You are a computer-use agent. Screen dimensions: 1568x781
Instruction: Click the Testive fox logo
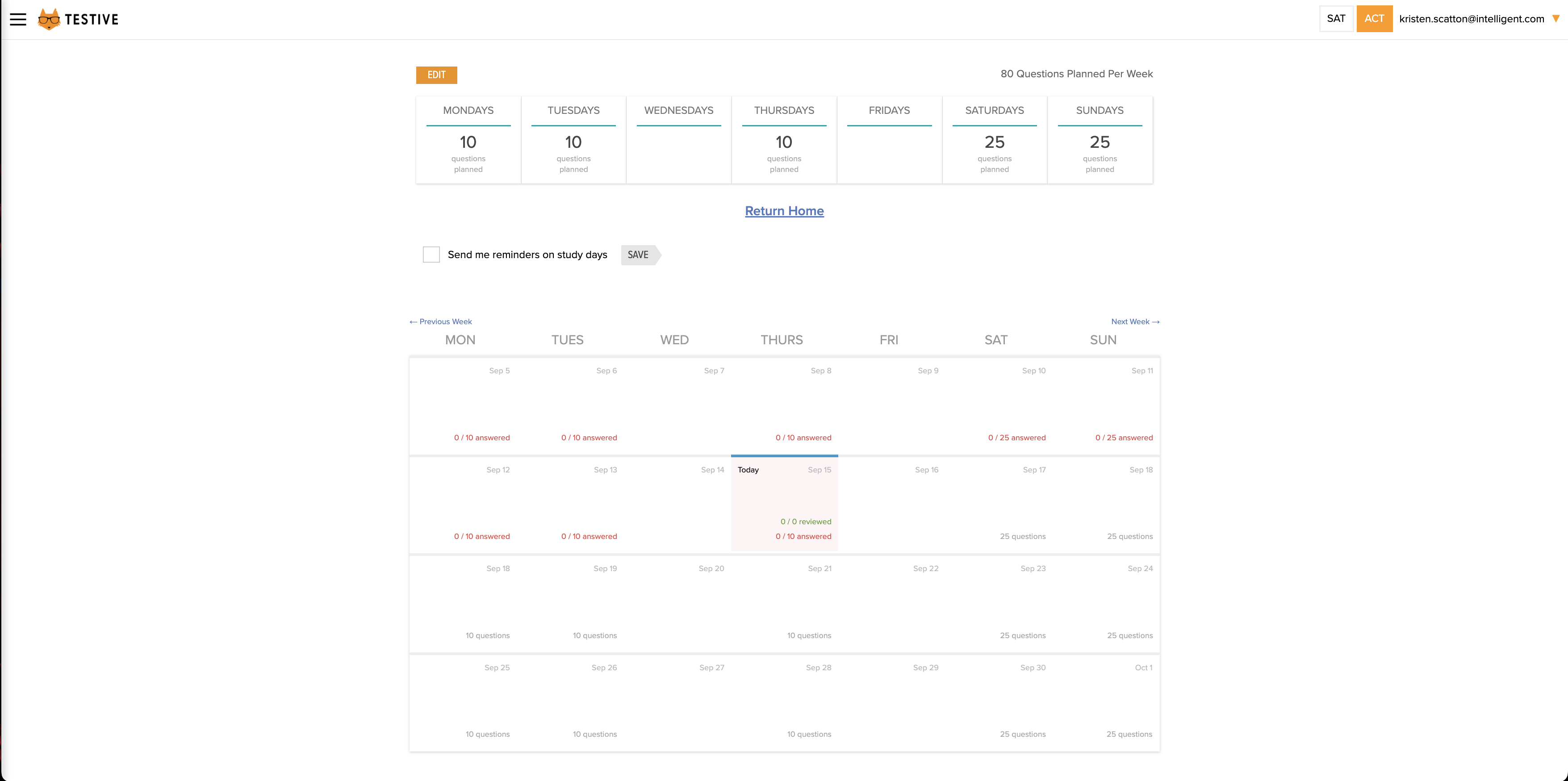(49, 20)
